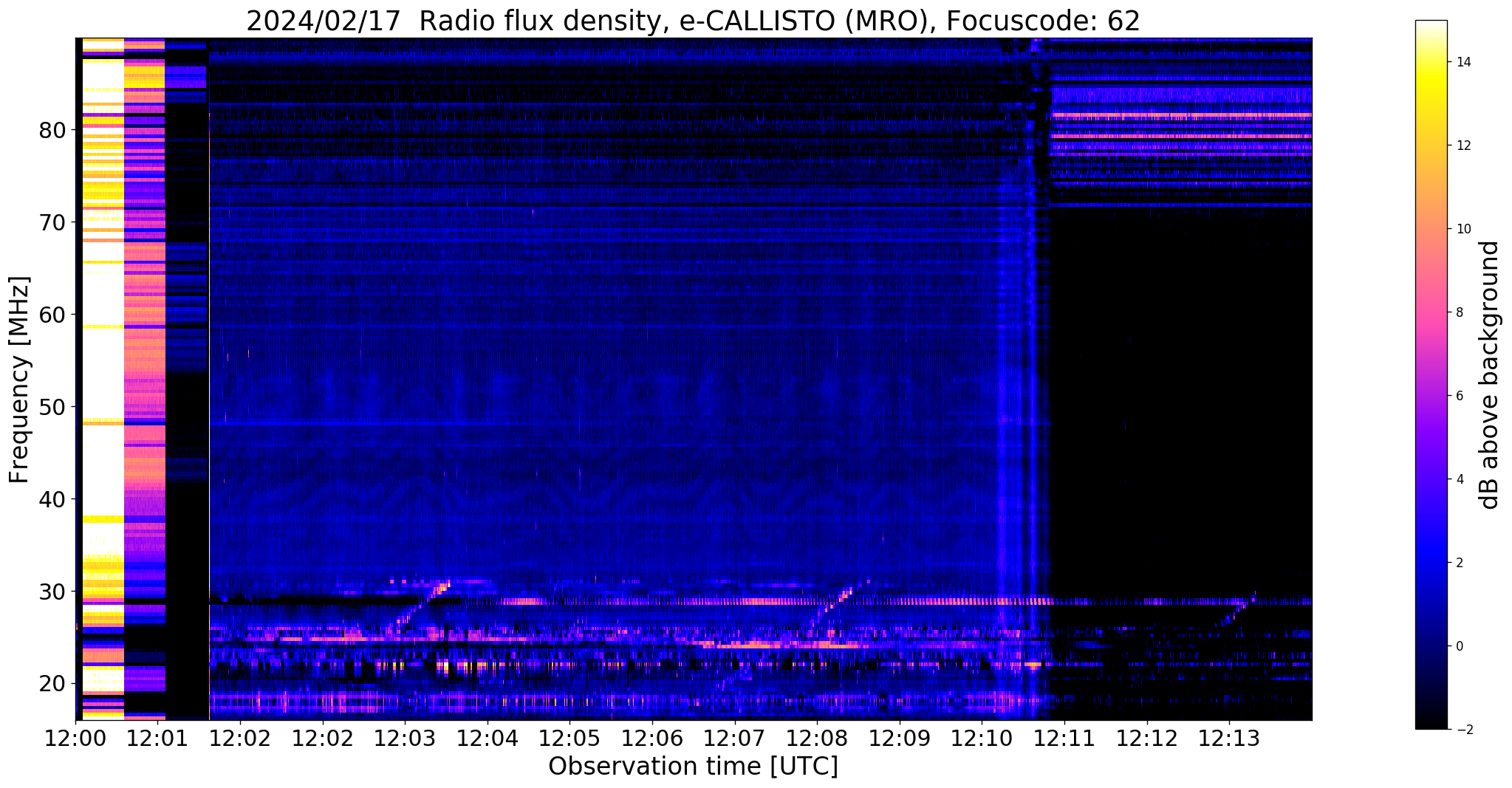The image size is (1512, 788).
Task: Click the 30 MHz frequency tick label
Action: pyautogui.click(x=52, y=592)
